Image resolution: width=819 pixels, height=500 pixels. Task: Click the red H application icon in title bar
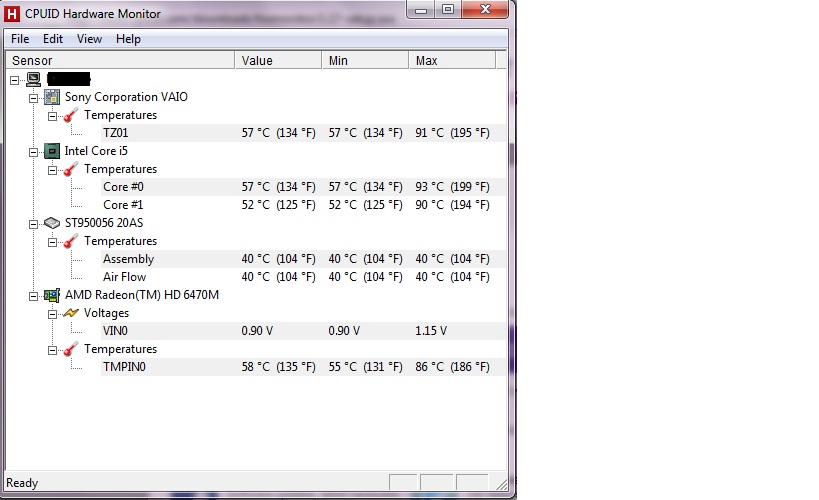11,14
